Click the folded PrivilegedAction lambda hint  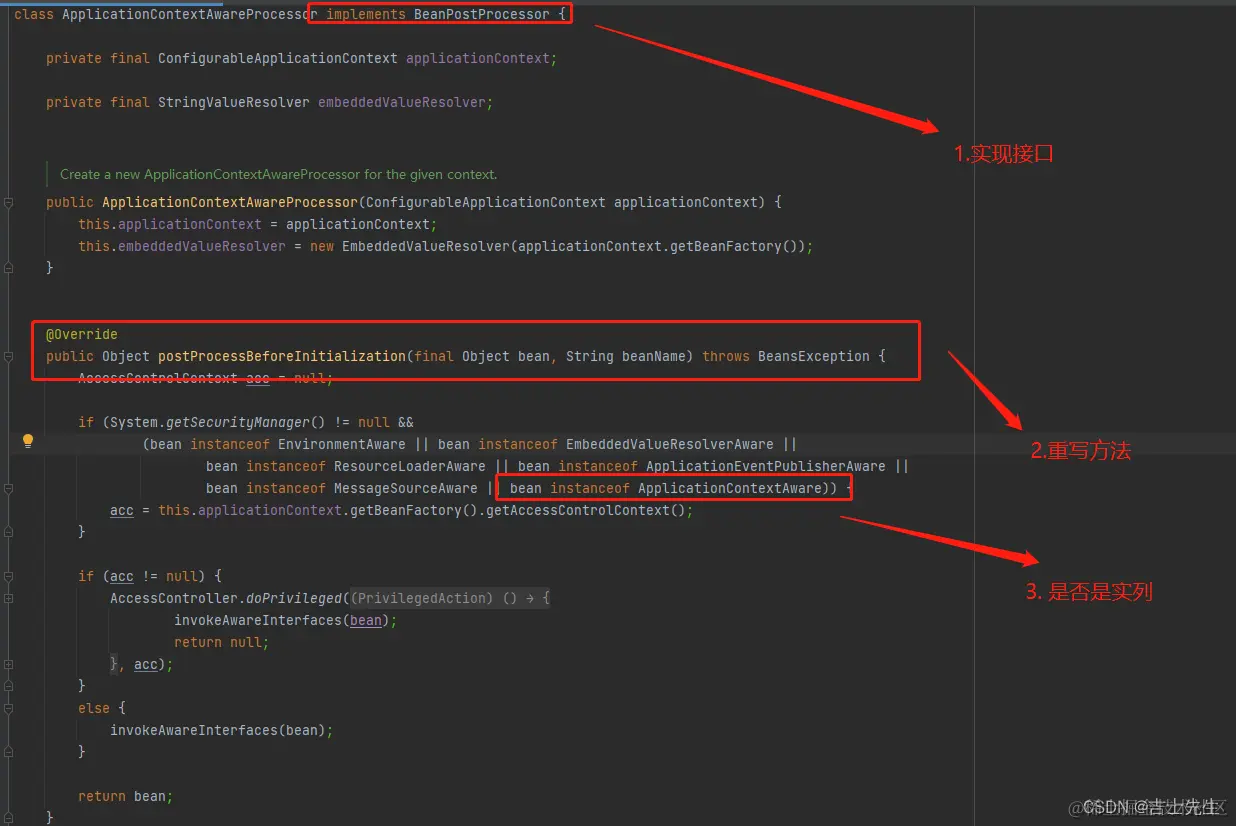pyautogui.click(x=449, y=598)
